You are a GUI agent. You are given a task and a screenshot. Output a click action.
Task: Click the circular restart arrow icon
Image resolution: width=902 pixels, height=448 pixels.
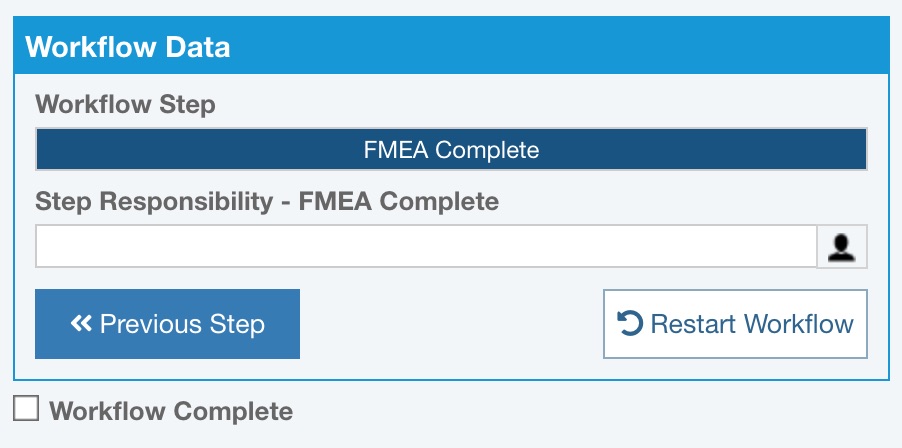coord(630,323)
